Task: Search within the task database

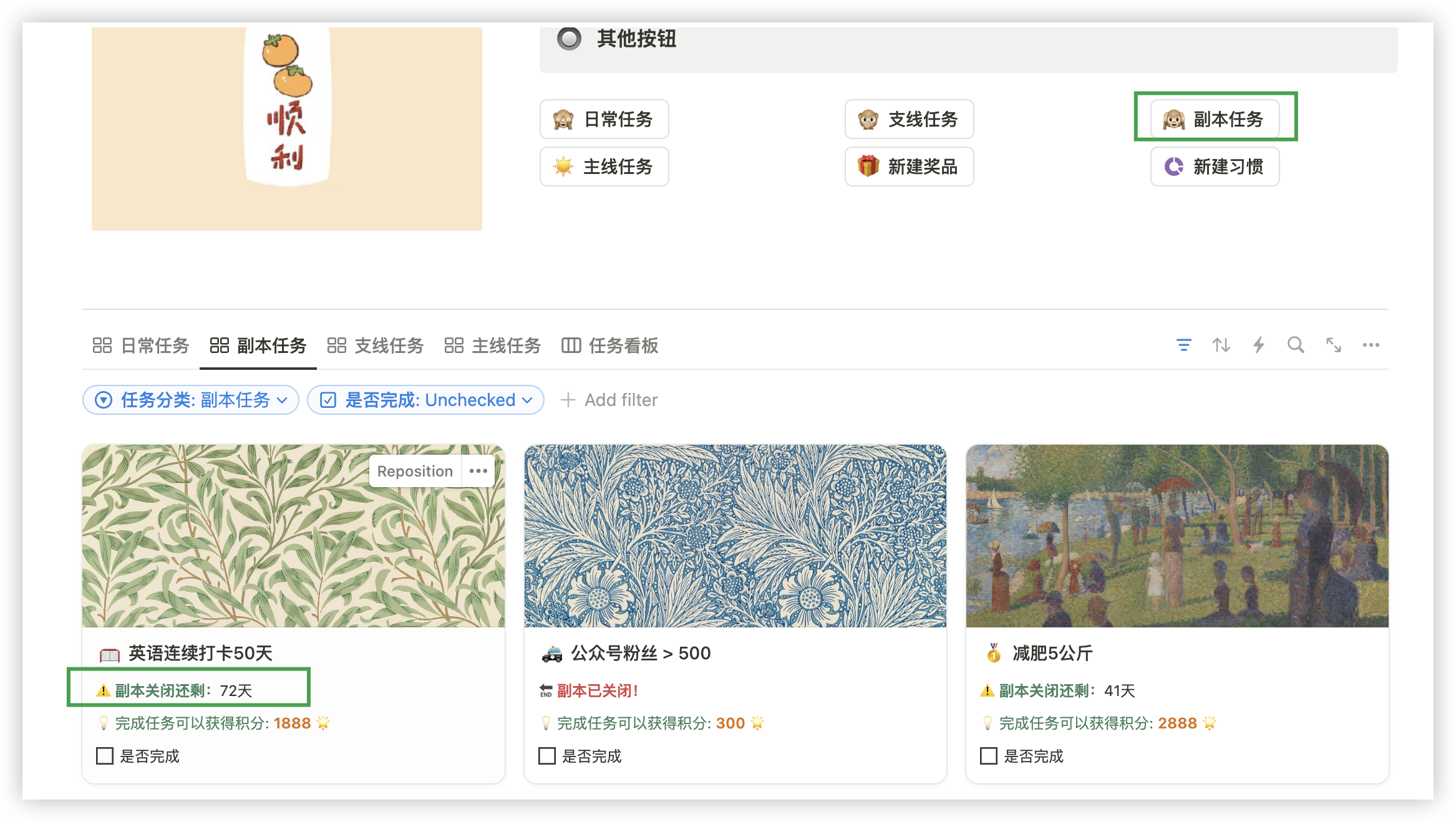Action: [x=1296, y=346]
